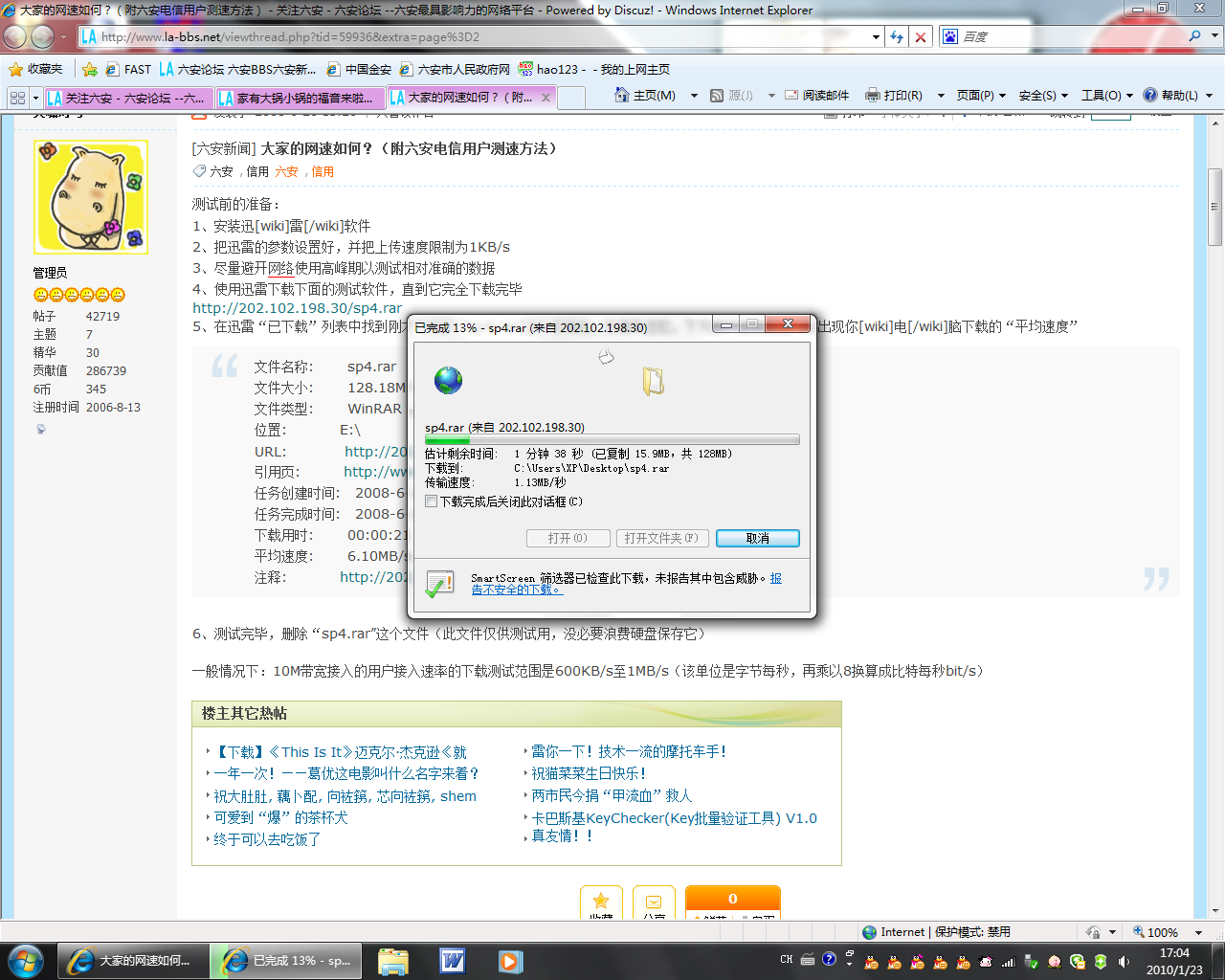Viewport: 1225px width, 980px height.
Task: Click the IE refresh page icon
Action: (x=897, y=36)
